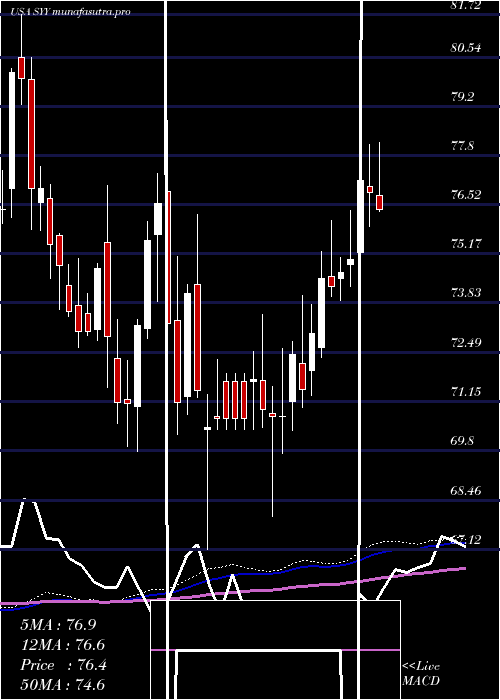Click the 72.49 price axis label

(466, 342)
